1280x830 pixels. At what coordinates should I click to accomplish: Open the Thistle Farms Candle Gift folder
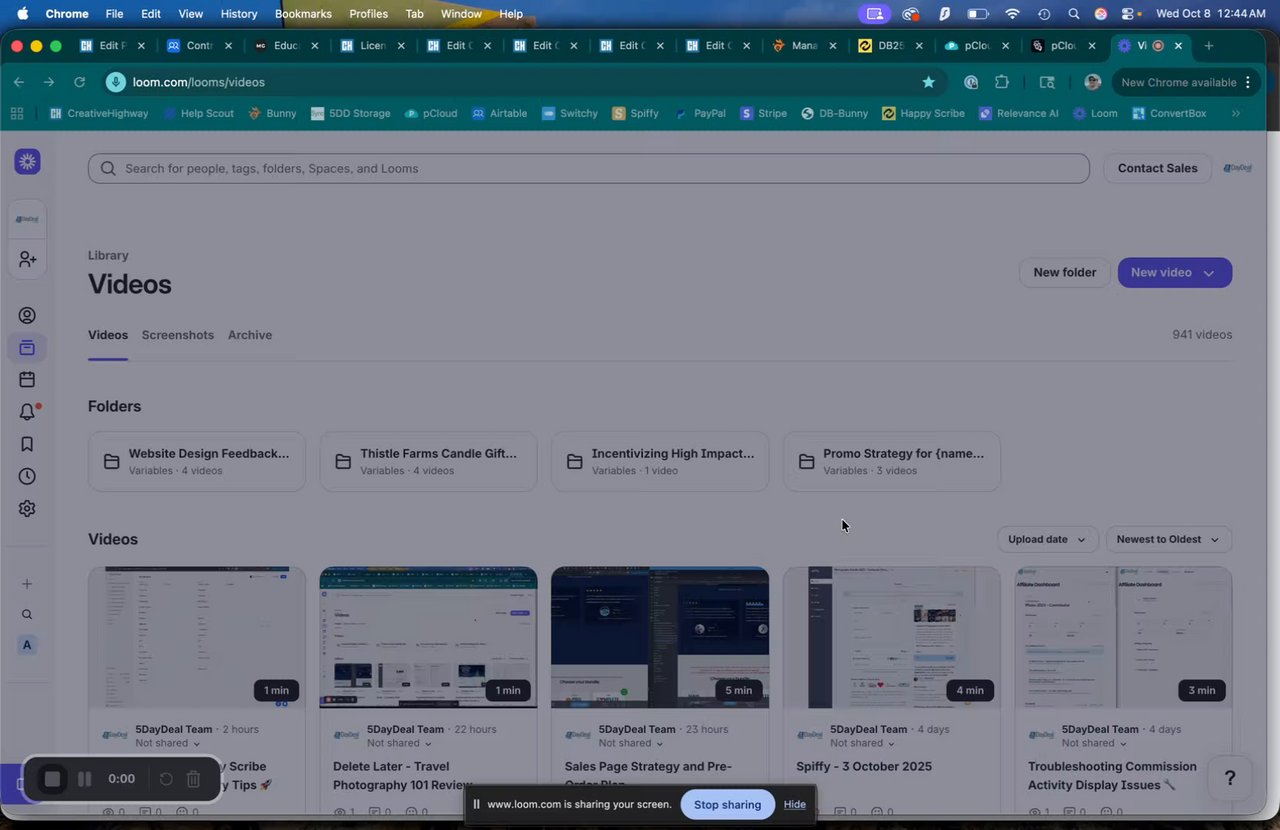tap(428, 461)
